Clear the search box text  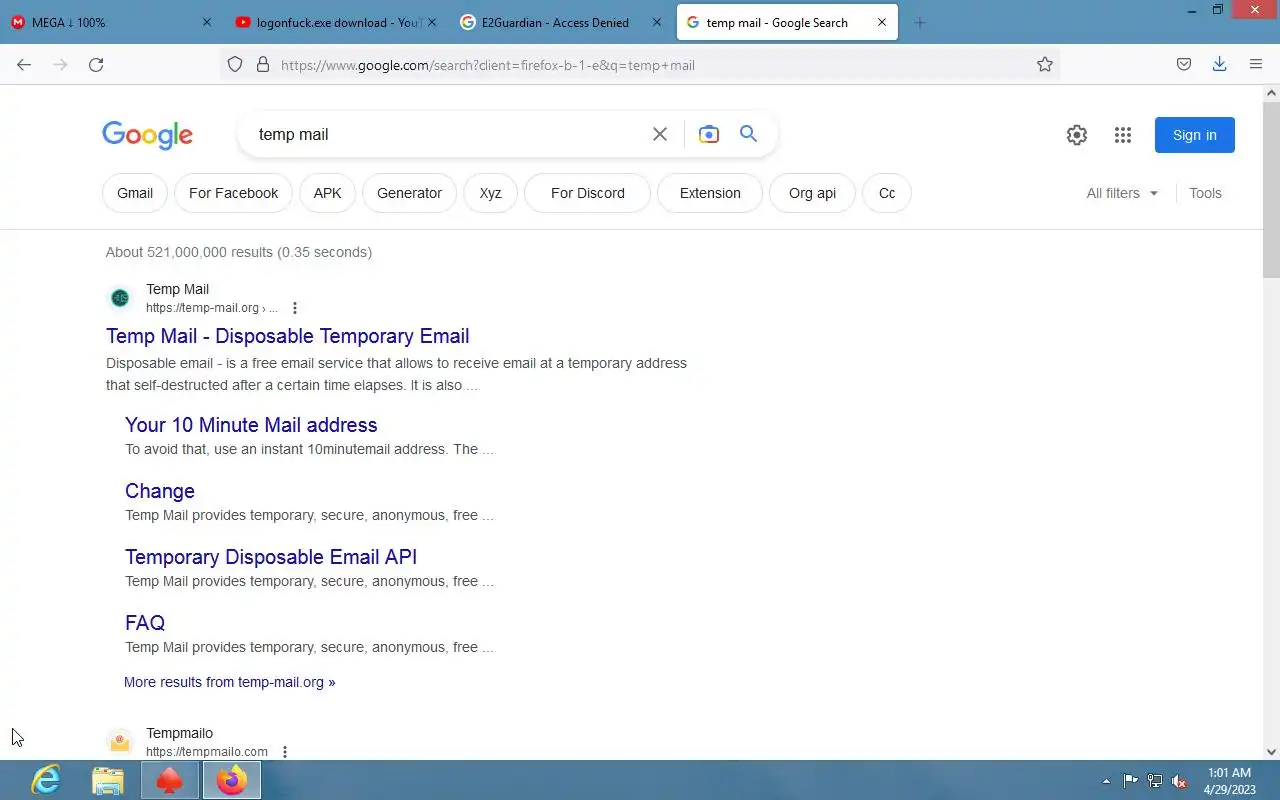tap(660, 134)
